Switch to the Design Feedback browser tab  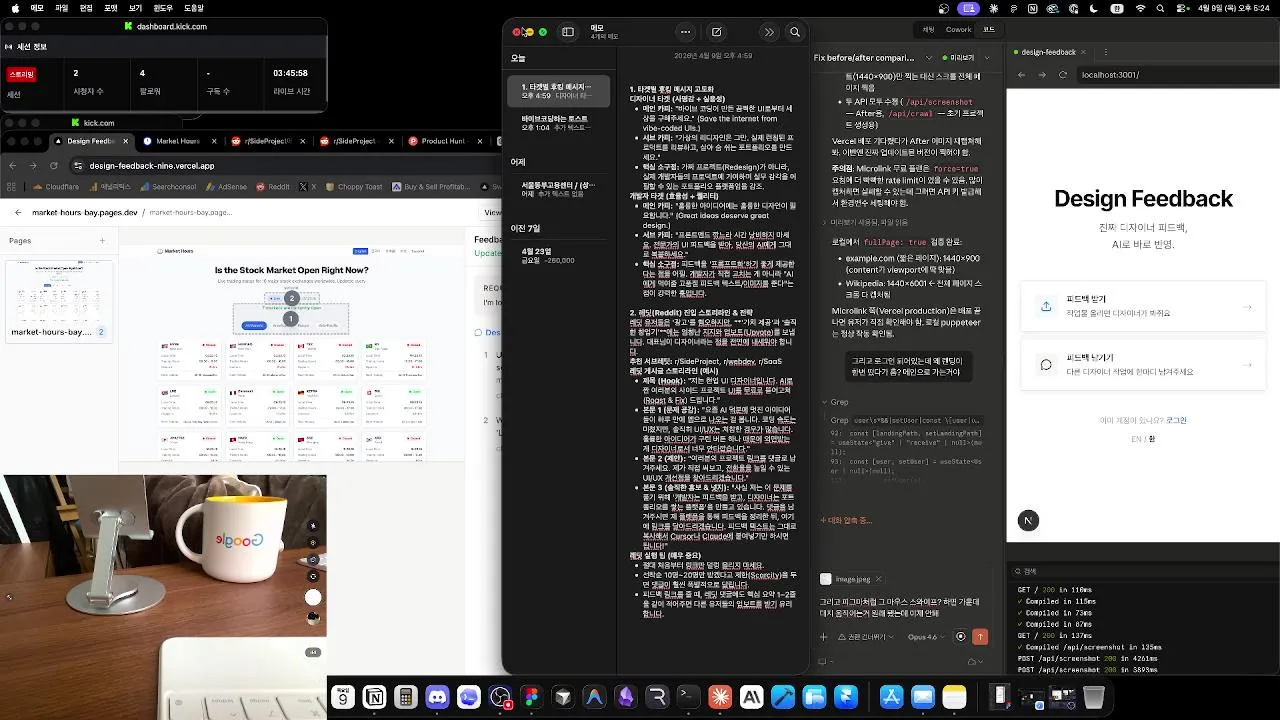point(90,141)
